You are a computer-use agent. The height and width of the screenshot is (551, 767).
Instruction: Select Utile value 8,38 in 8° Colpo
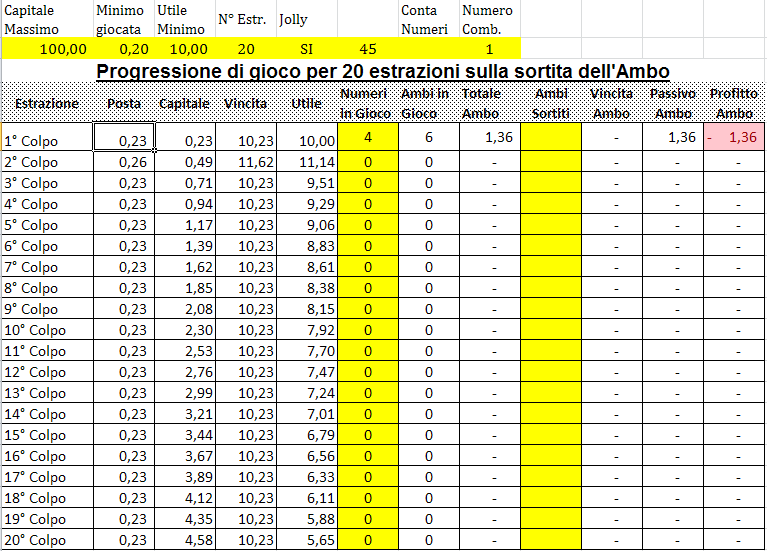coord(307,288)
